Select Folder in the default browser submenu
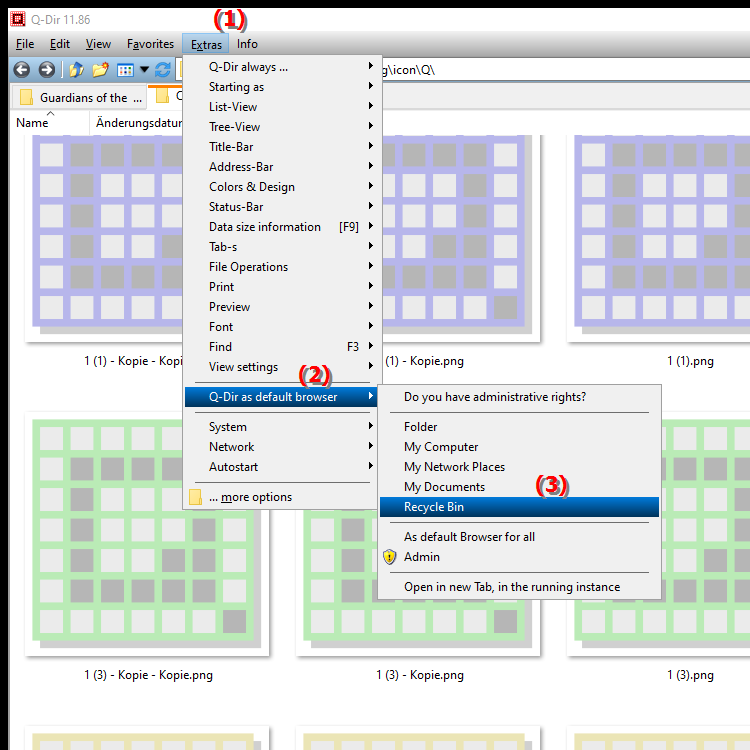750x750 pixels. (519, 427)
